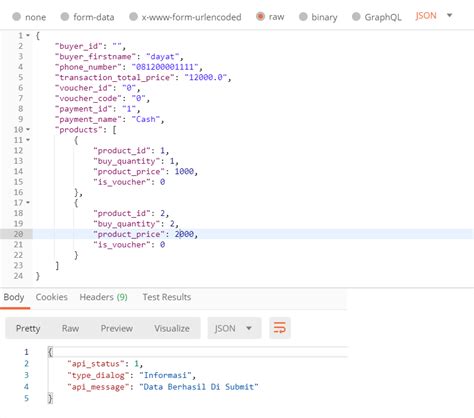
Task: Choose x-www-form-urlencoded body type
Action: tap(133, 17)
